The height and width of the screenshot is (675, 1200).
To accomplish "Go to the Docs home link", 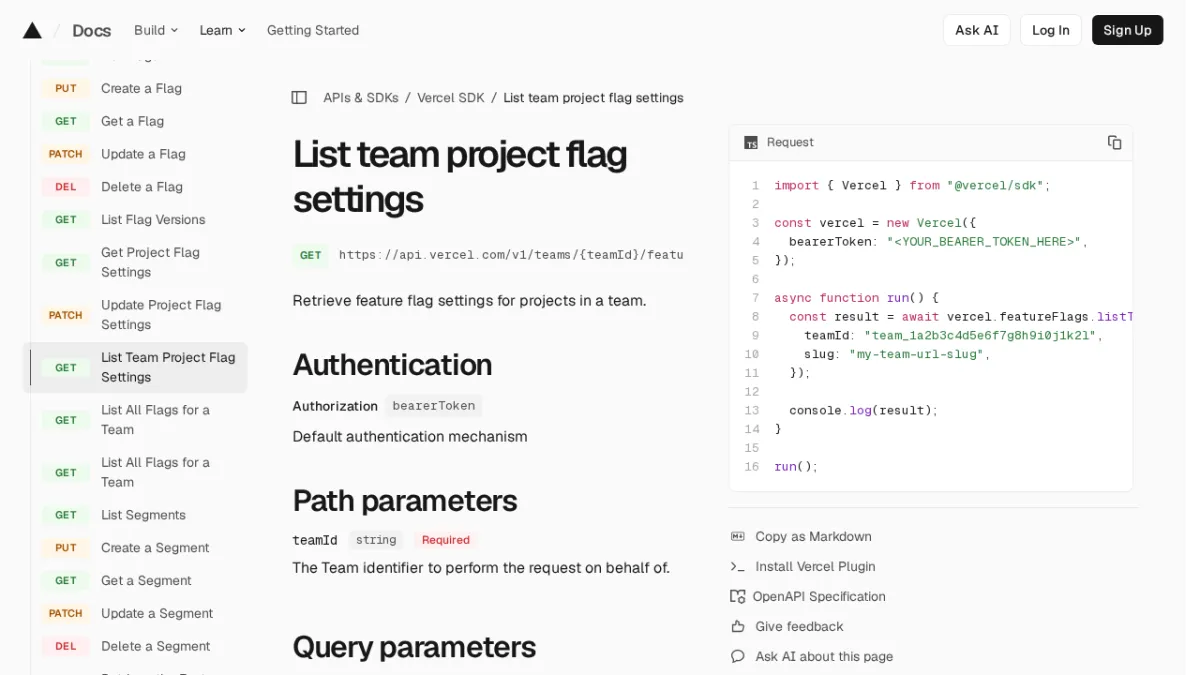I will pos(91,30).
